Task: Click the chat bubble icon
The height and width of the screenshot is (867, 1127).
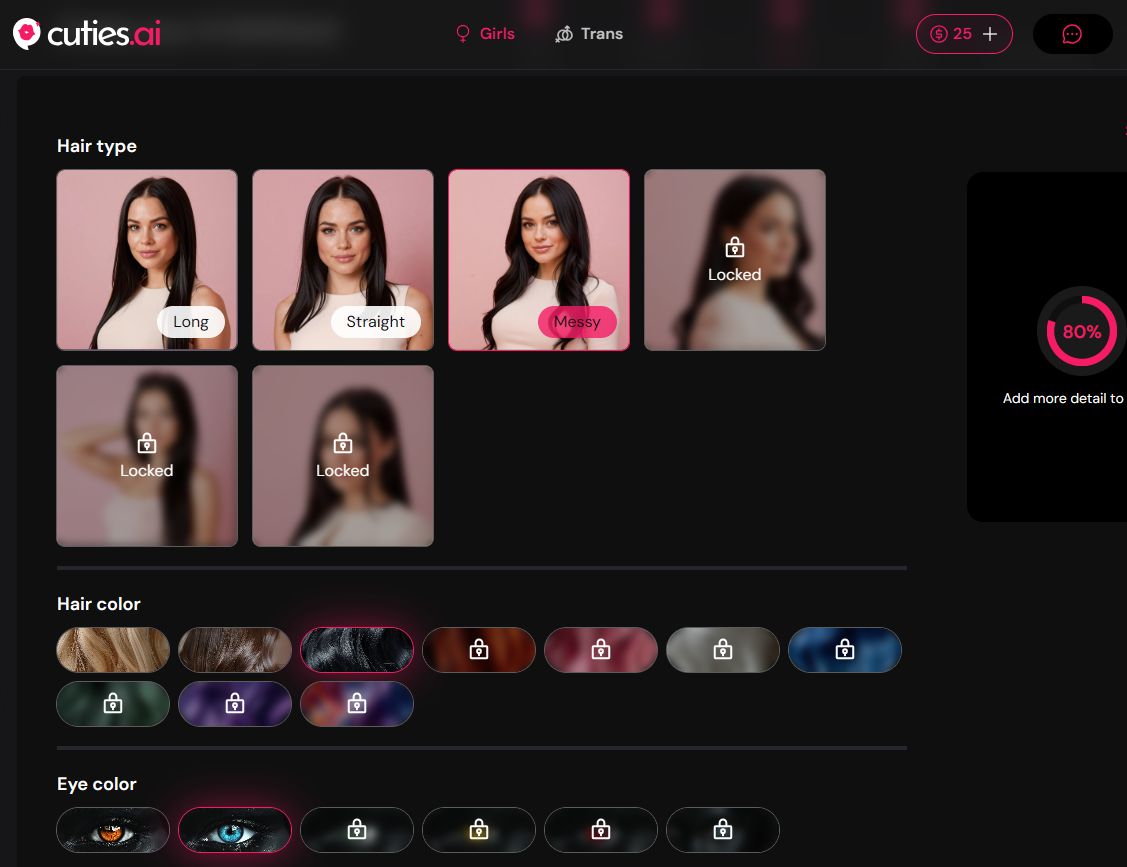Action: pos(1072,33)
